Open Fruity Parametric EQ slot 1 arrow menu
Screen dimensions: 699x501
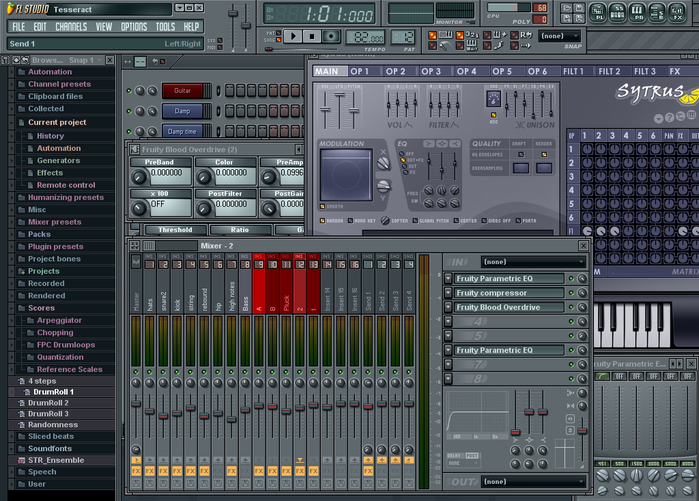click(448, 279)
